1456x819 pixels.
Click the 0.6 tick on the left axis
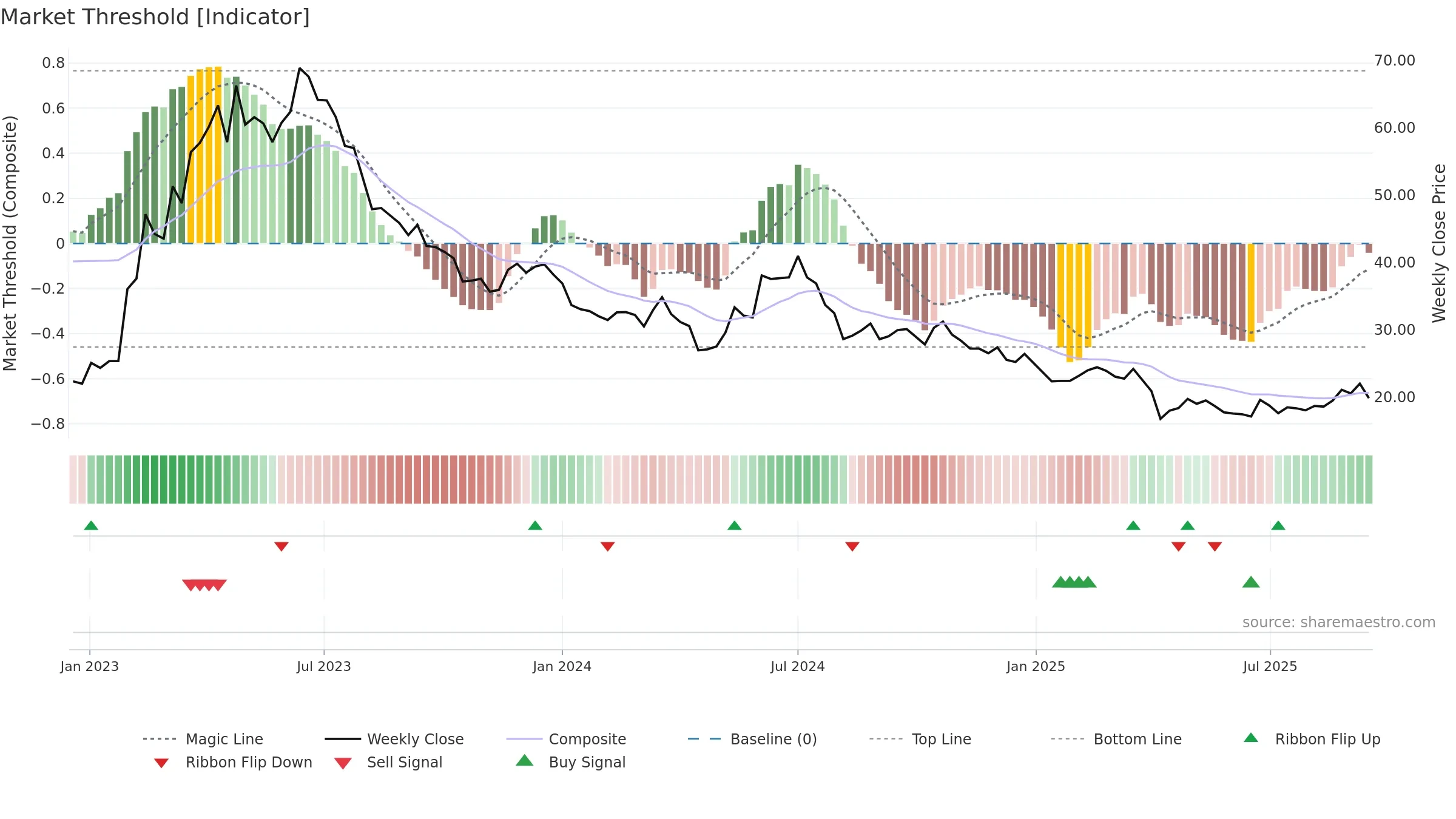53,108
